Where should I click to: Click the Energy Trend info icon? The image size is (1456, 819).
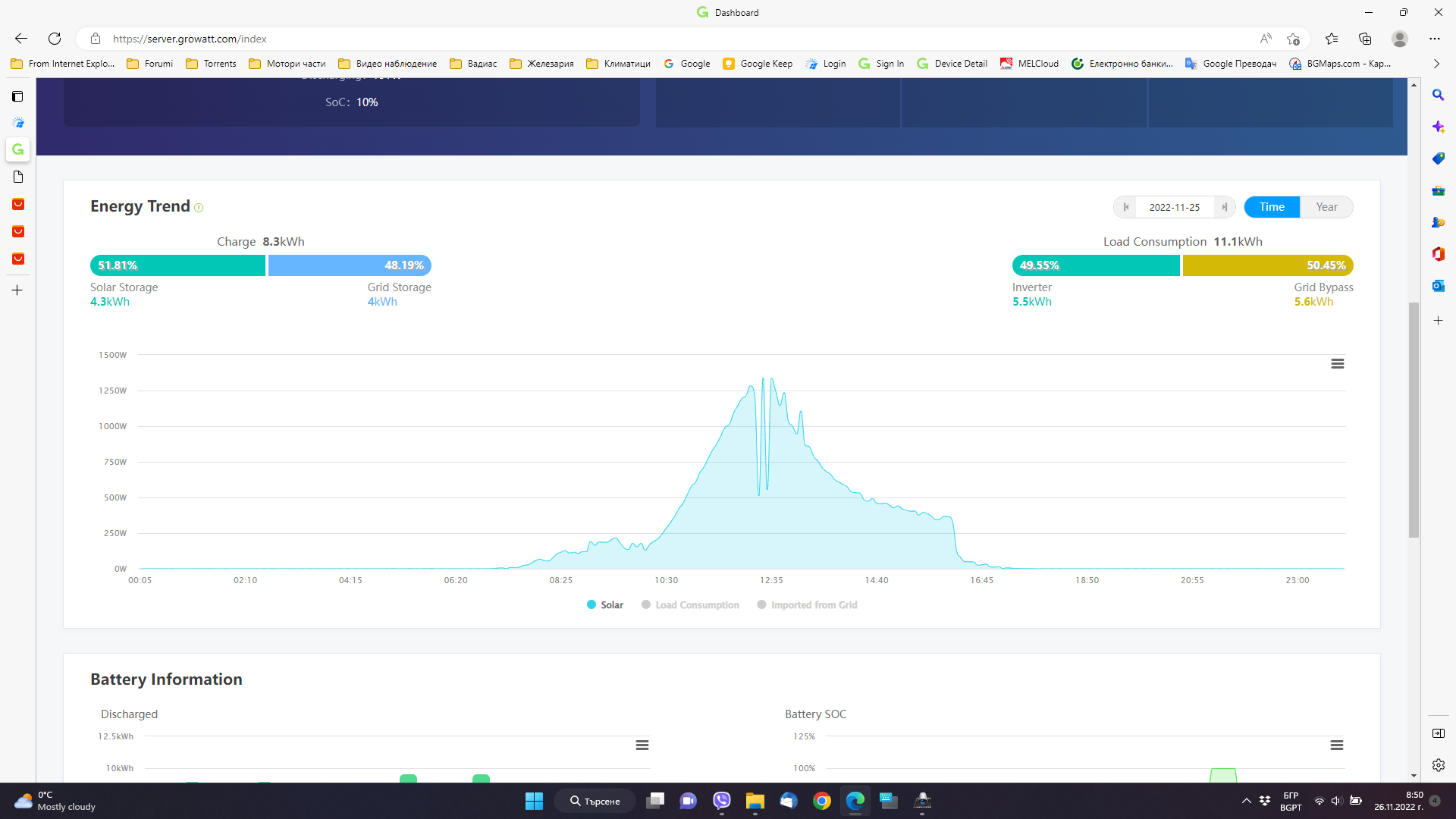point(199,208)
